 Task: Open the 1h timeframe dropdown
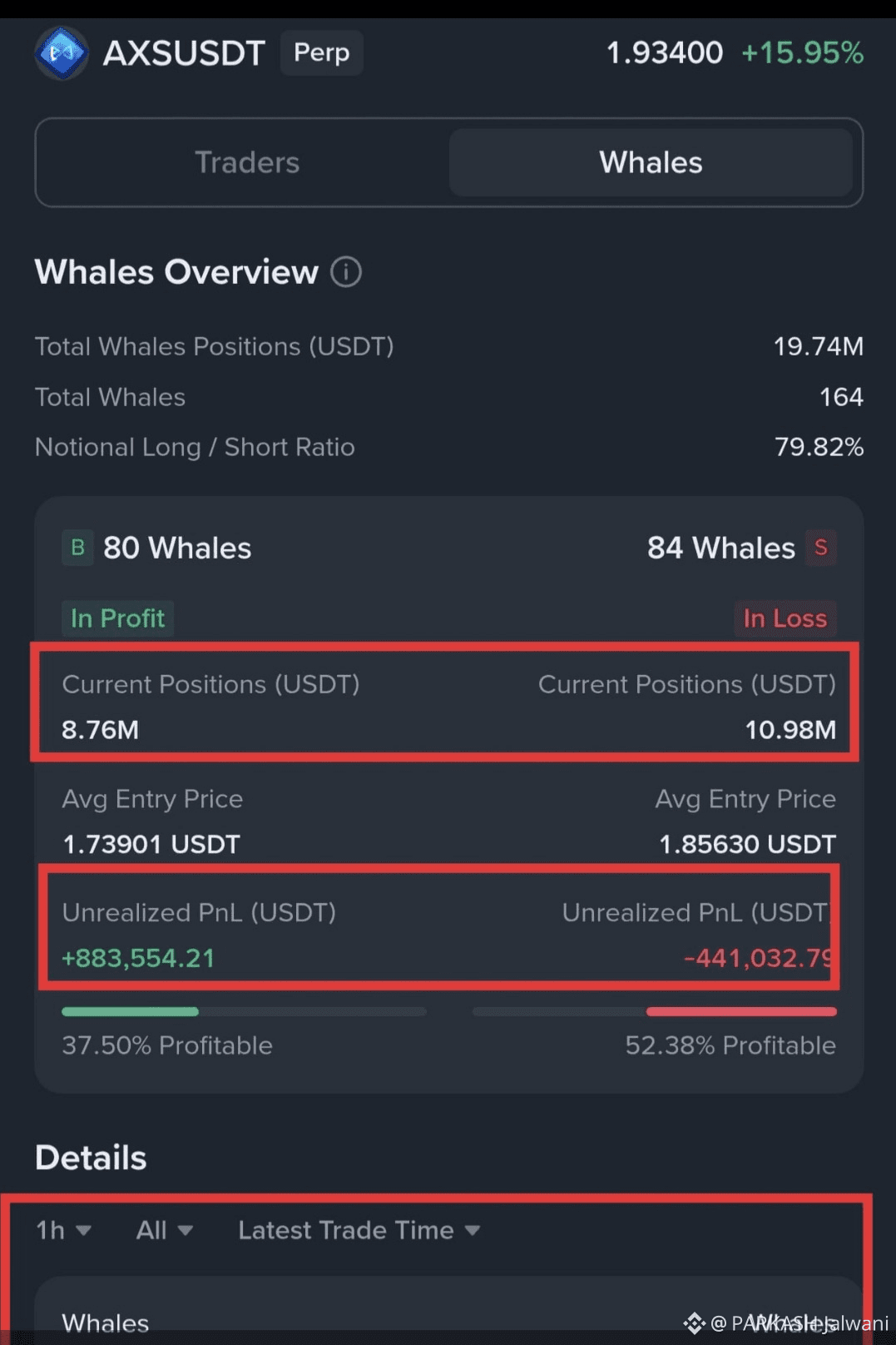[x=63, y=1230]
